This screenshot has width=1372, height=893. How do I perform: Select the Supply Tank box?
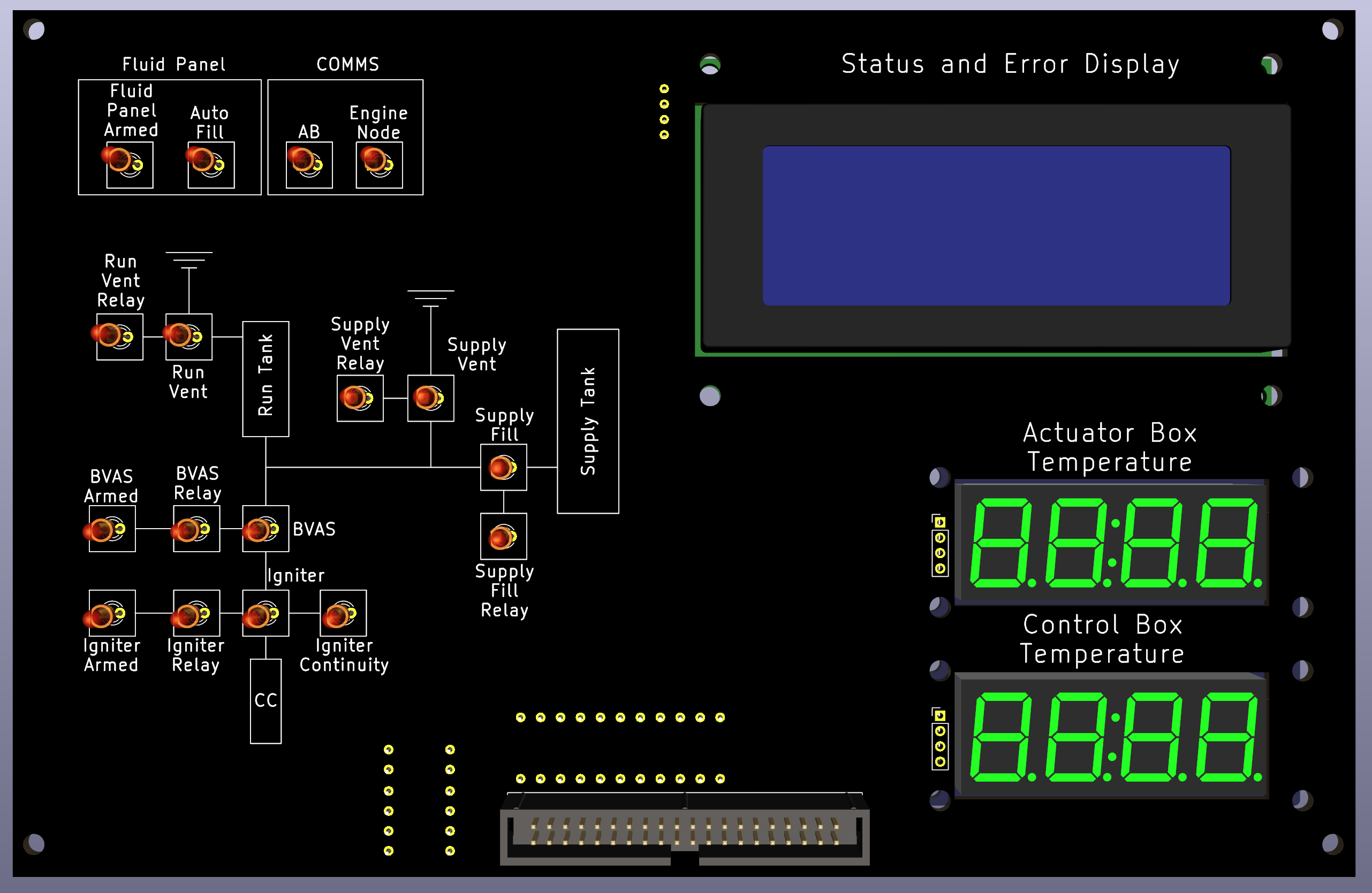pos(587,421)
